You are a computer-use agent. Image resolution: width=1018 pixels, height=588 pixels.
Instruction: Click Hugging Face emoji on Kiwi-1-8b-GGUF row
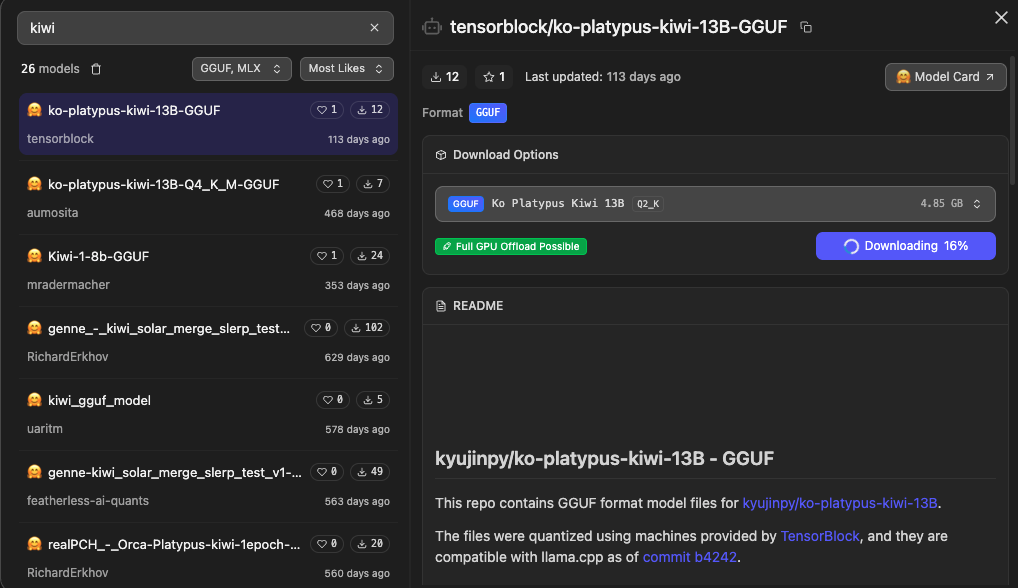click(x=34, y=256)
